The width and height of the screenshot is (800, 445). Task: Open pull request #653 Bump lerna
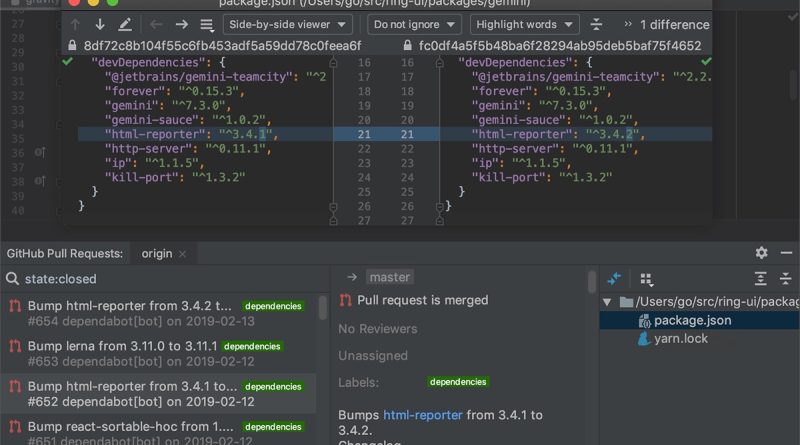pos(158,354)
